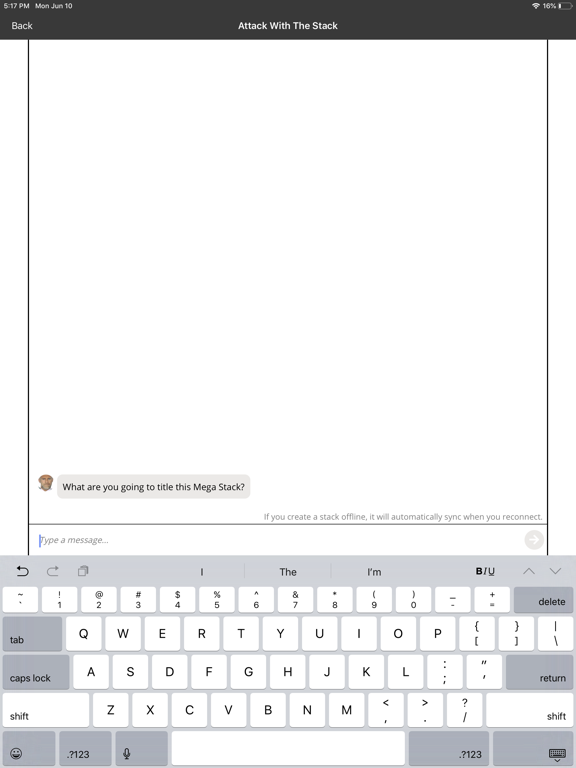Tap the number 5 key
Image resolution: width=576 pixels, height=768 pixels.
coord(217,600)
